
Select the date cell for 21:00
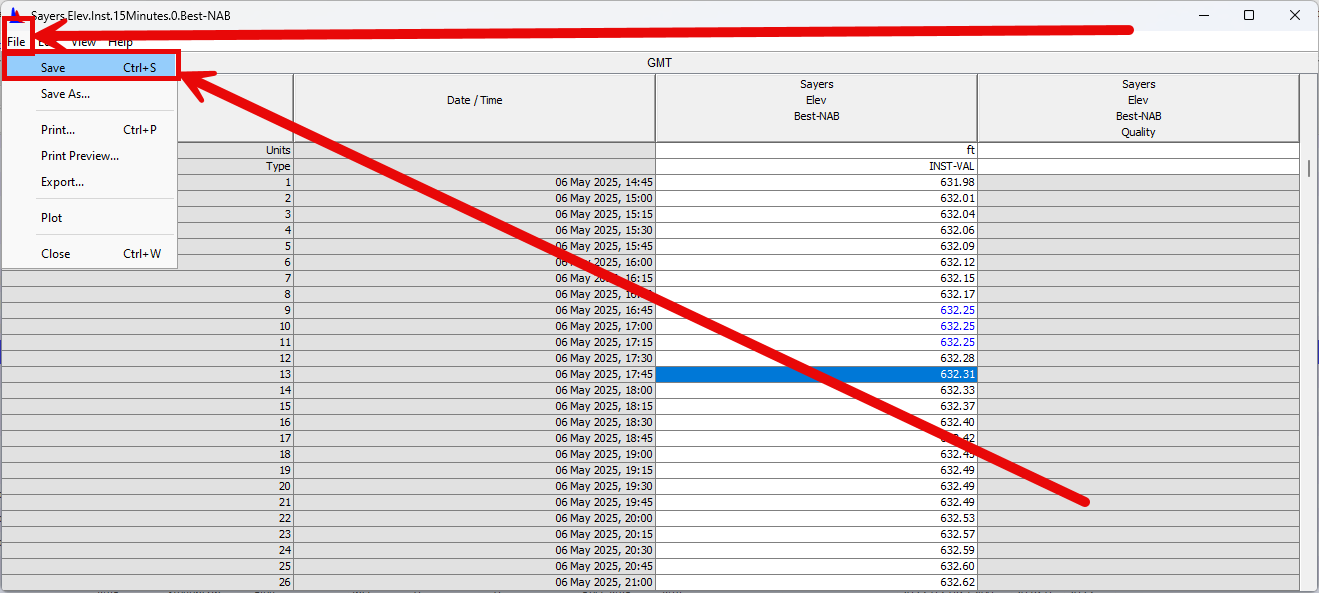click(x=474, y=582)
